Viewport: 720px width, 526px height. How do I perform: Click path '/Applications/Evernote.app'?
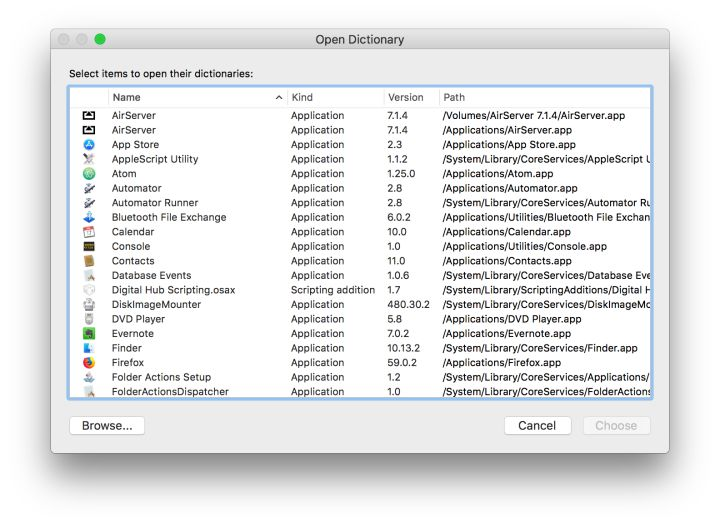coord(506,334)
